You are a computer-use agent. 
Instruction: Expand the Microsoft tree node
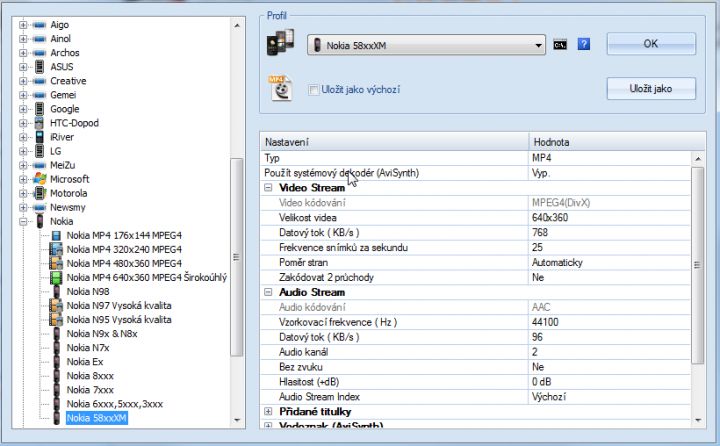coord(23,179)
